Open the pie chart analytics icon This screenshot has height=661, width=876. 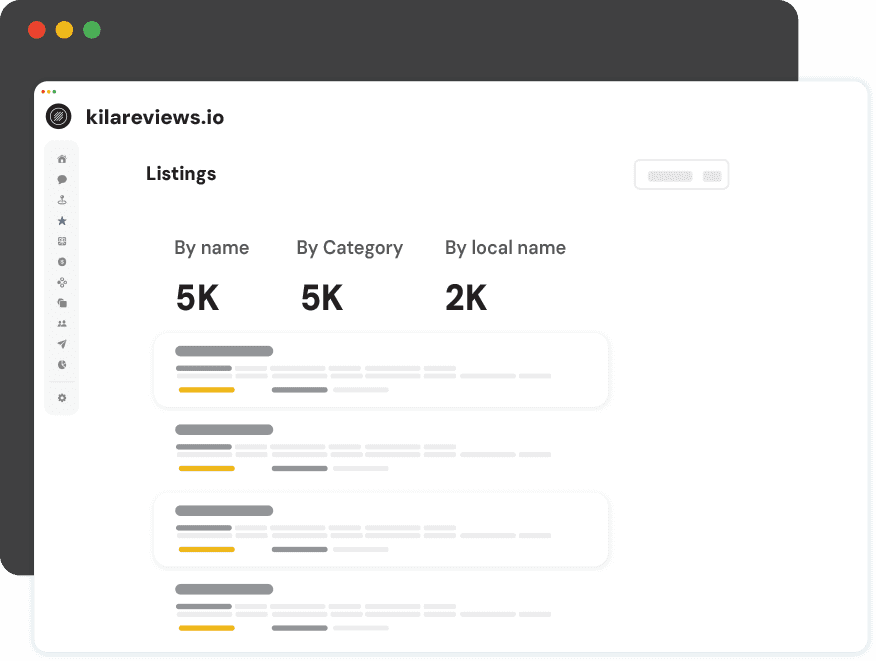62,365
